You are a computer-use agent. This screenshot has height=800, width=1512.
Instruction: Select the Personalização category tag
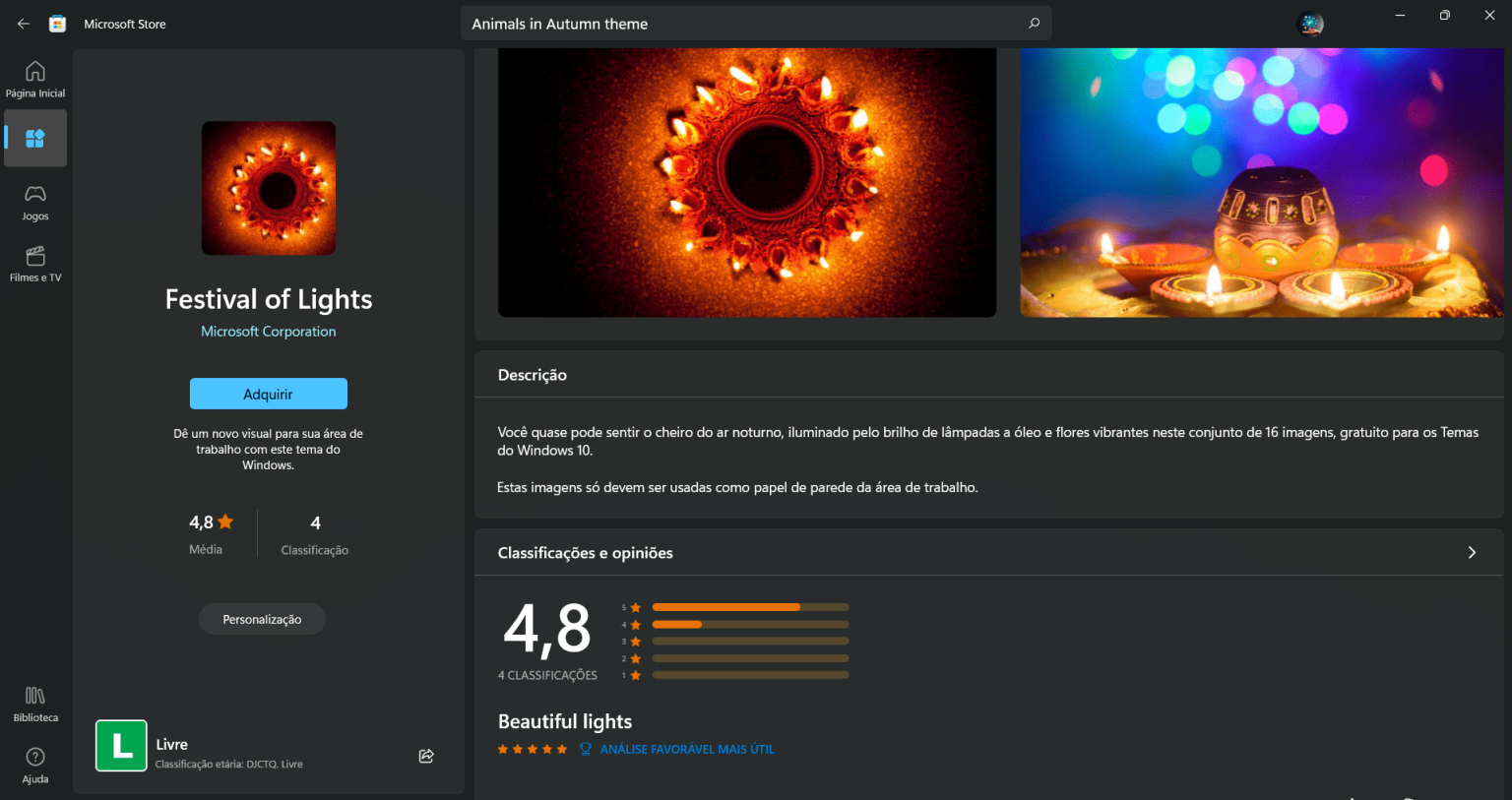[x=262, y=619]
